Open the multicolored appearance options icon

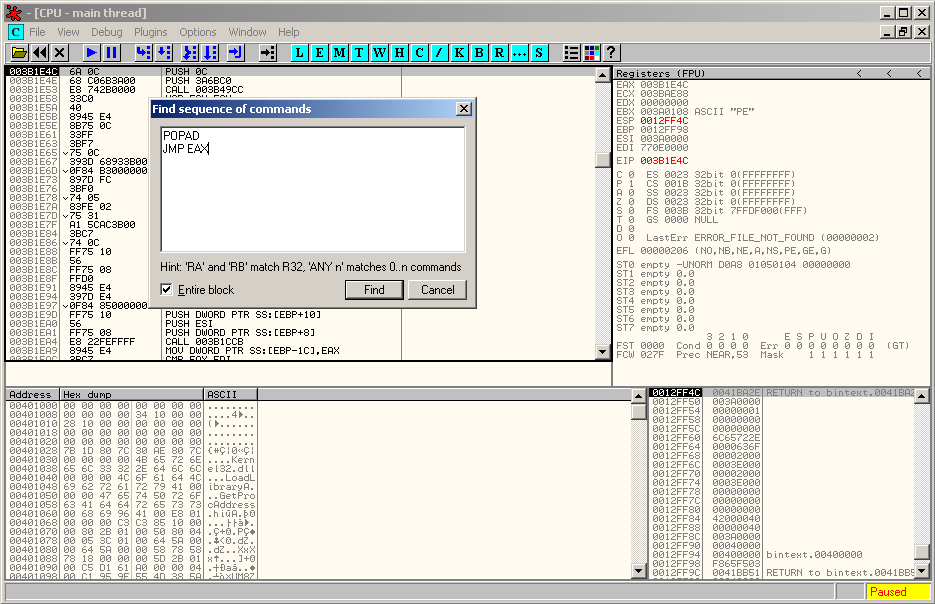pyautogui.click(x=592, y=52)
